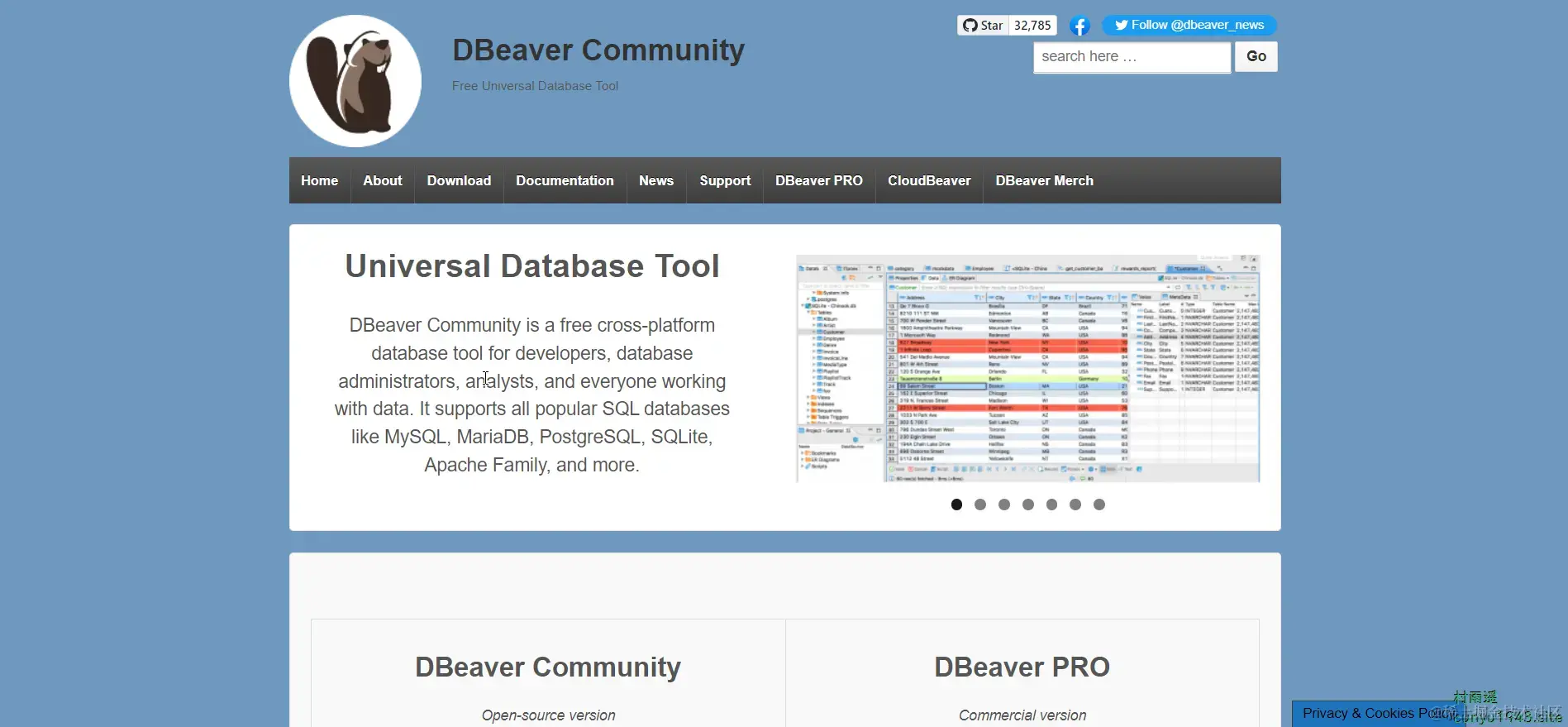Viewport: 1568px width, 727px height.
Task: Open the Documentation menu item
Action: (565, 180)
